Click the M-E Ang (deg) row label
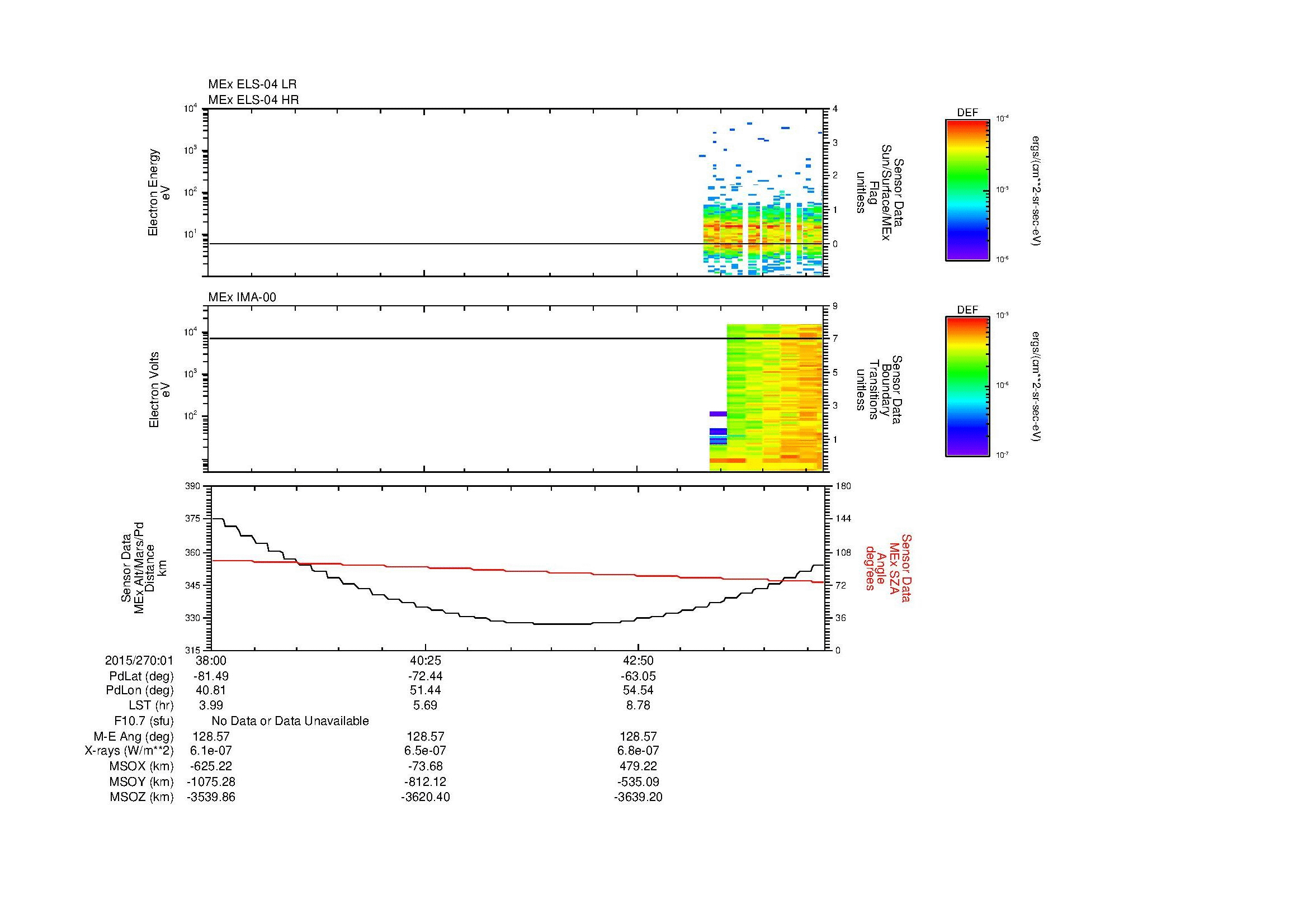This screenshot has height=924, width=1308. point(134,736)
